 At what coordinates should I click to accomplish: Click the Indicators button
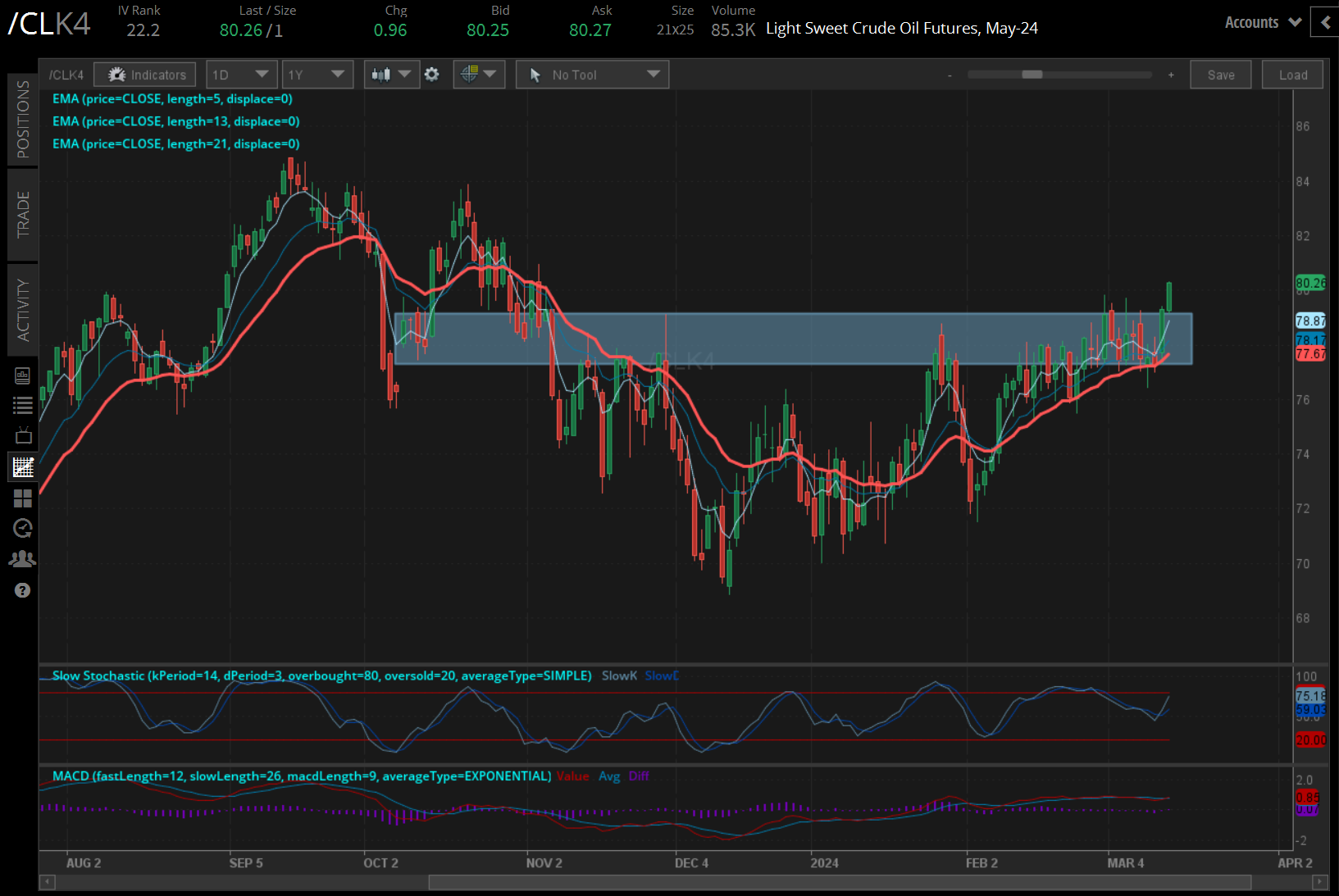coord(145,75)
